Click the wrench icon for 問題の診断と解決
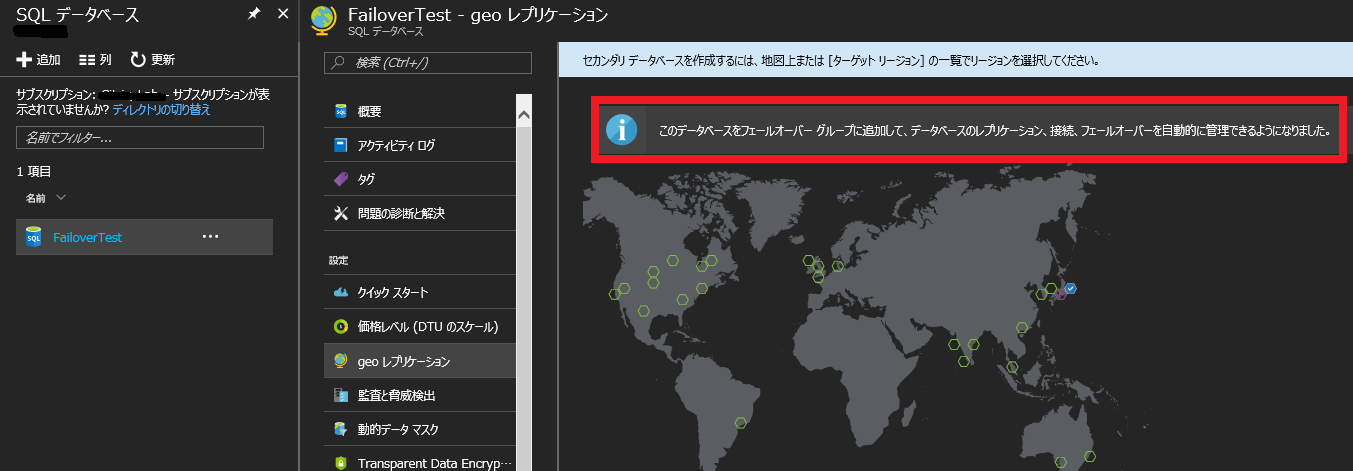 click(x=340, y=213)
